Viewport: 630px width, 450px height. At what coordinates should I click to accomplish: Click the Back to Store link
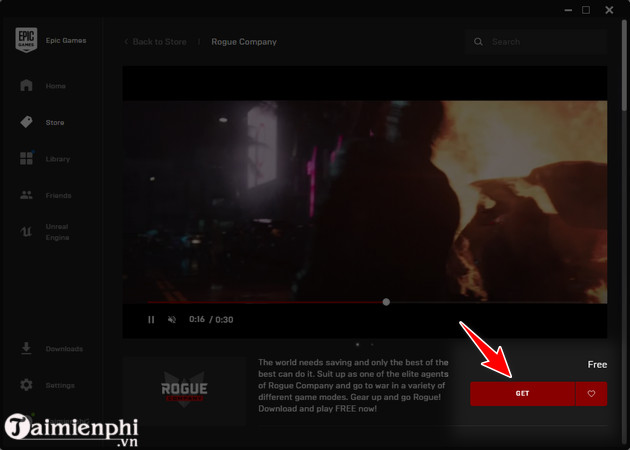coord(155,42)
